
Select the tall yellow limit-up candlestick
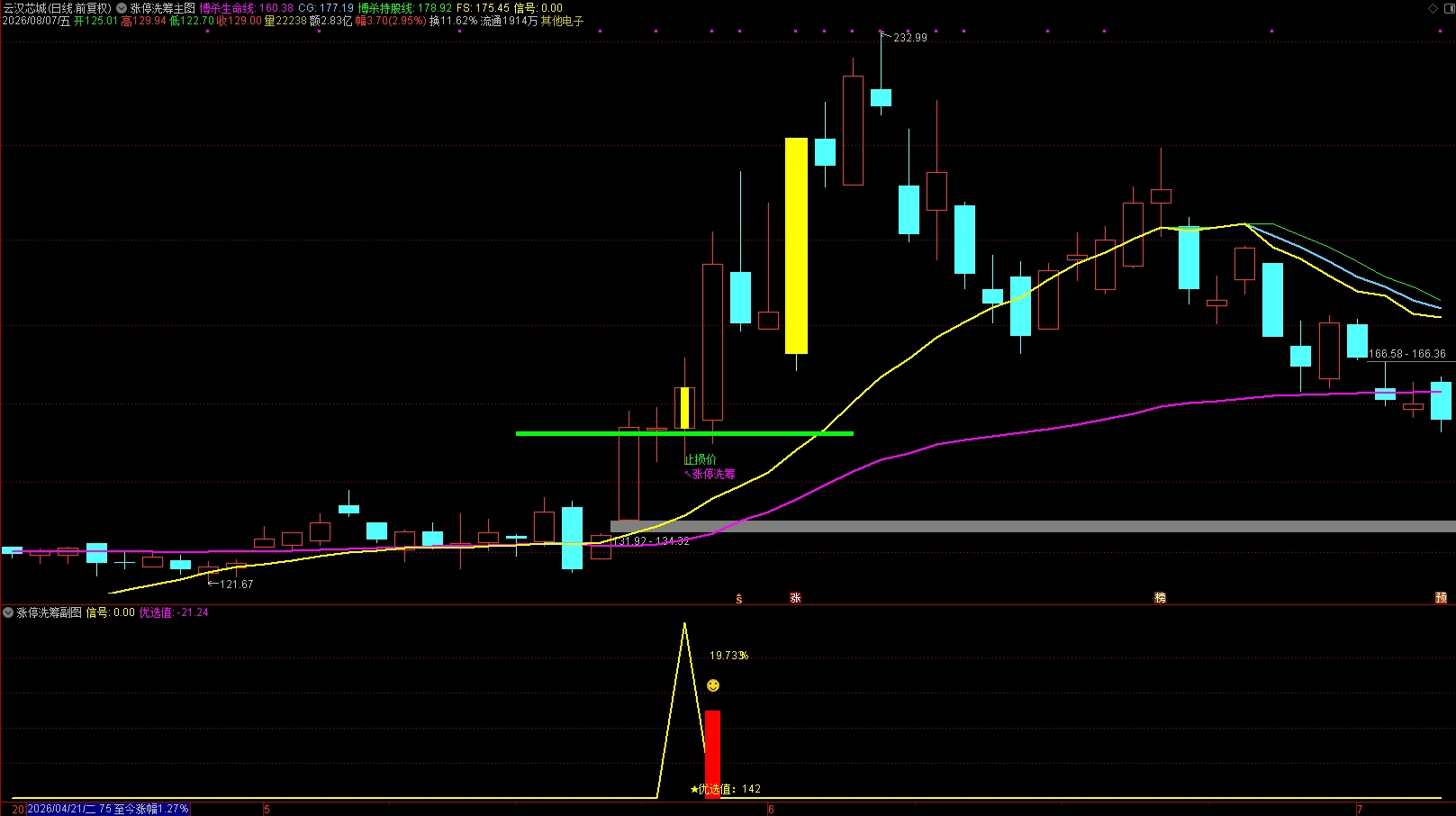[796, 246]
